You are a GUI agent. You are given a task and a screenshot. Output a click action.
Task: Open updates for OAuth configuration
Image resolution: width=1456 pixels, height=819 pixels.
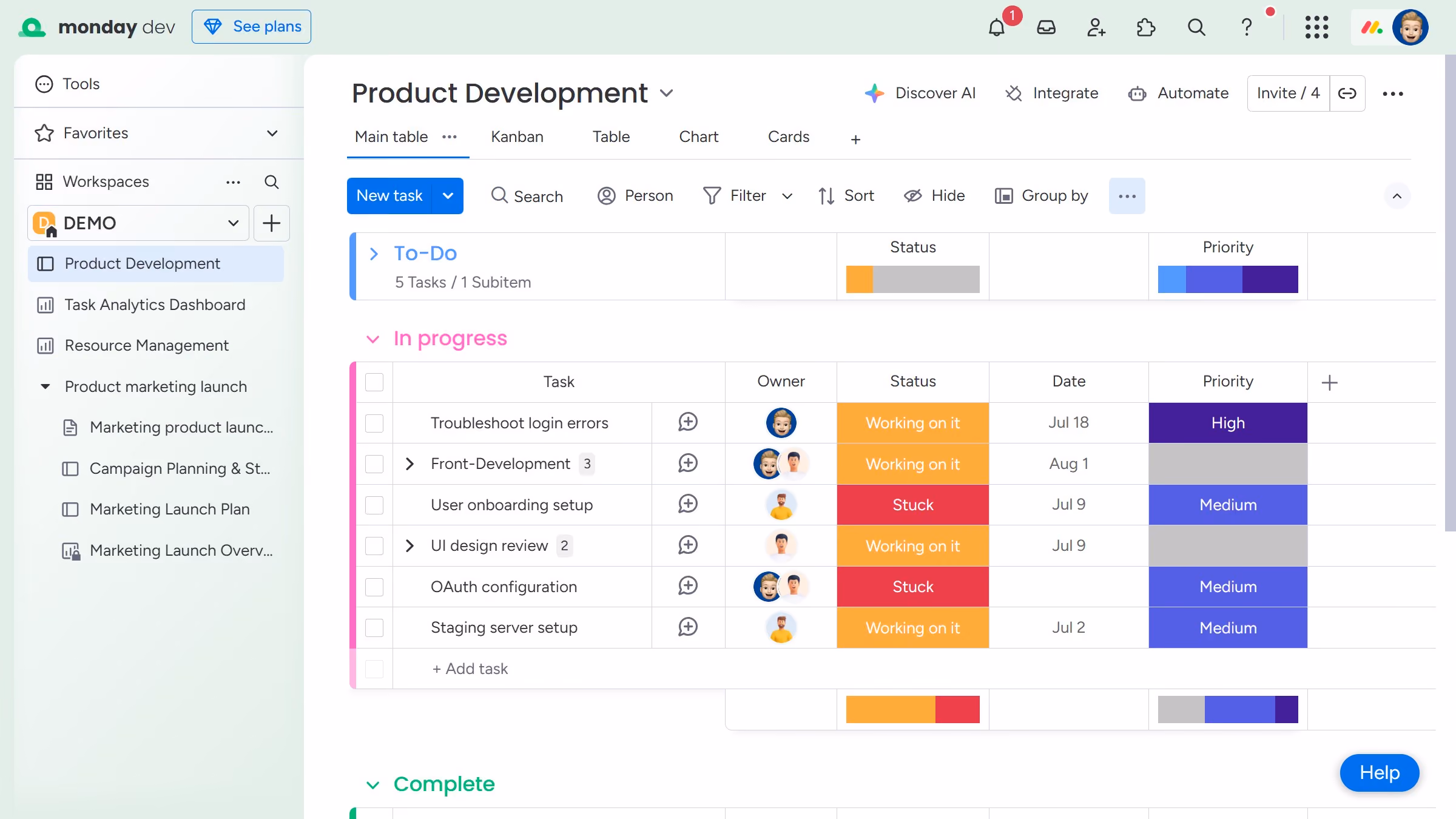(688, 586)
